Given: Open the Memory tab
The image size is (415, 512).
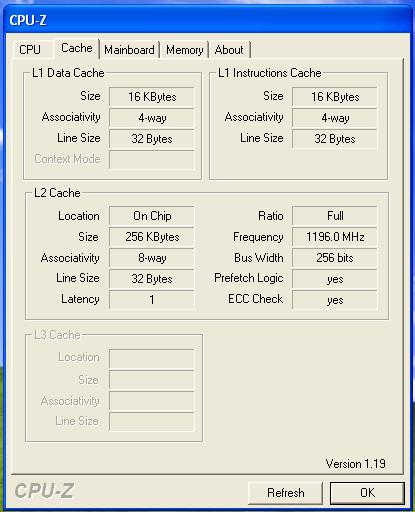Looking at the screenshot, I should pos(185,50).
